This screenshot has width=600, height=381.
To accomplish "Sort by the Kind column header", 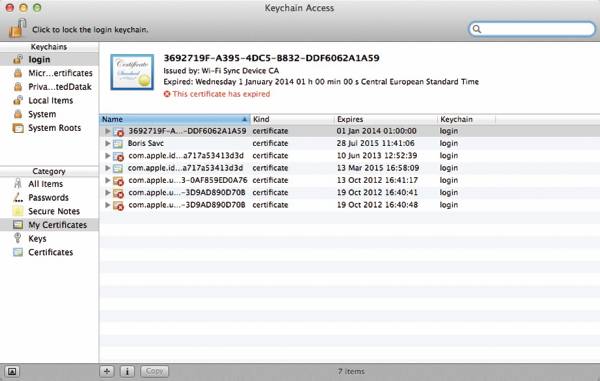I will [292, 119].
